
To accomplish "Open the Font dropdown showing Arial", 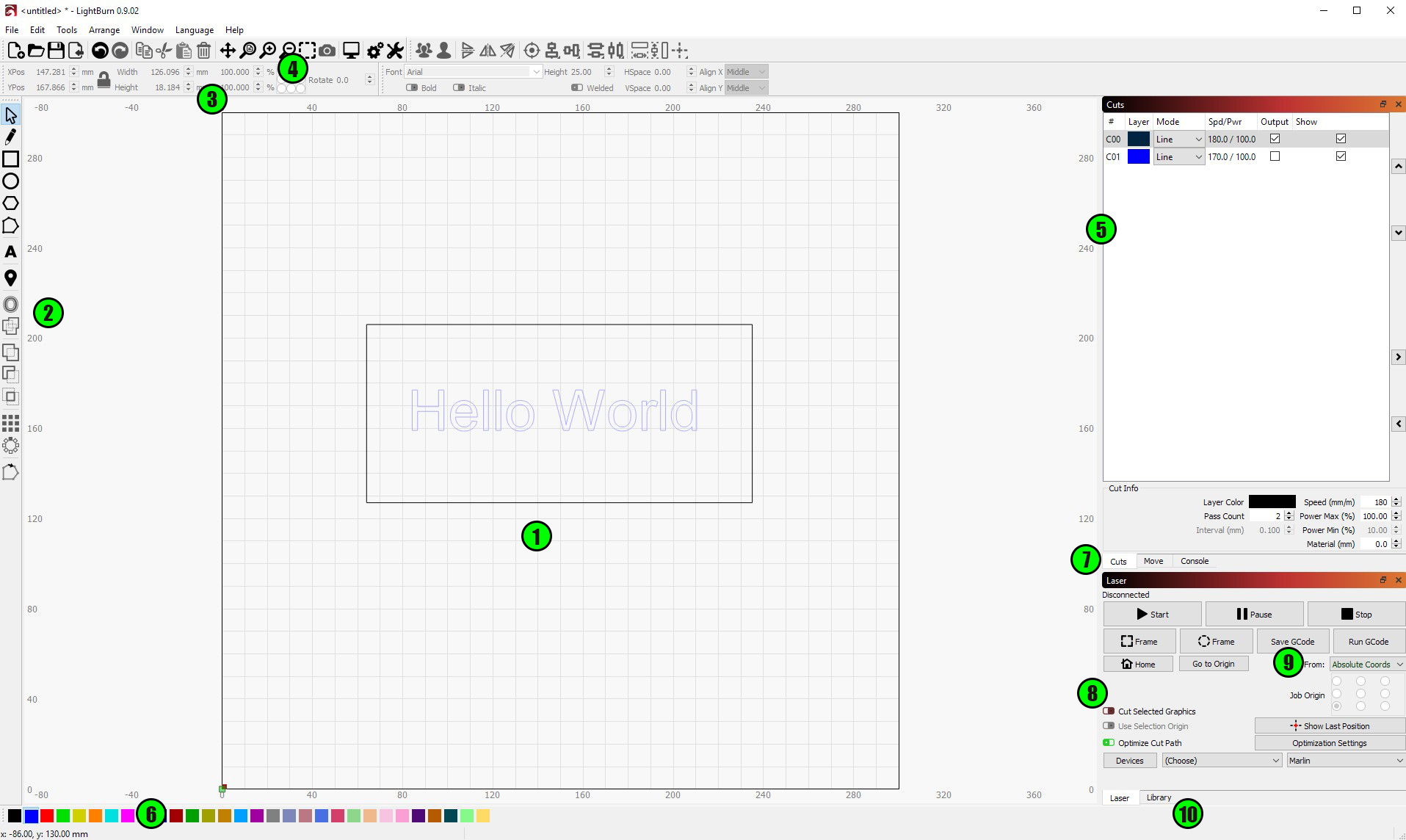I will [474, 71].
